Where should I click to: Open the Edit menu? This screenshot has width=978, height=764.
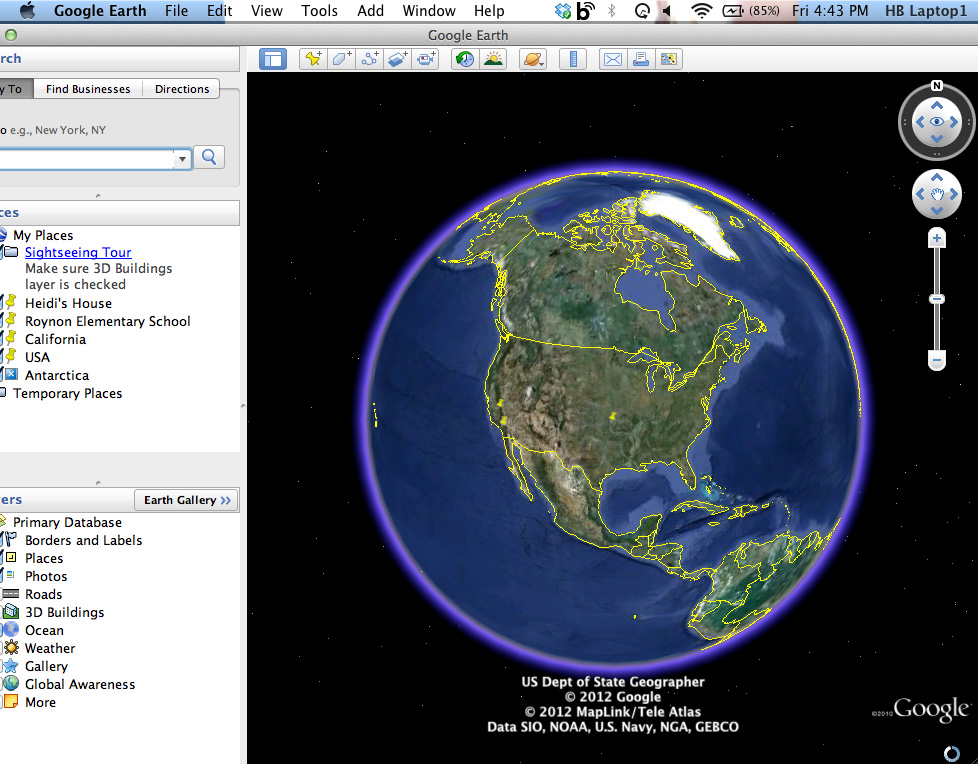(220, 11)
